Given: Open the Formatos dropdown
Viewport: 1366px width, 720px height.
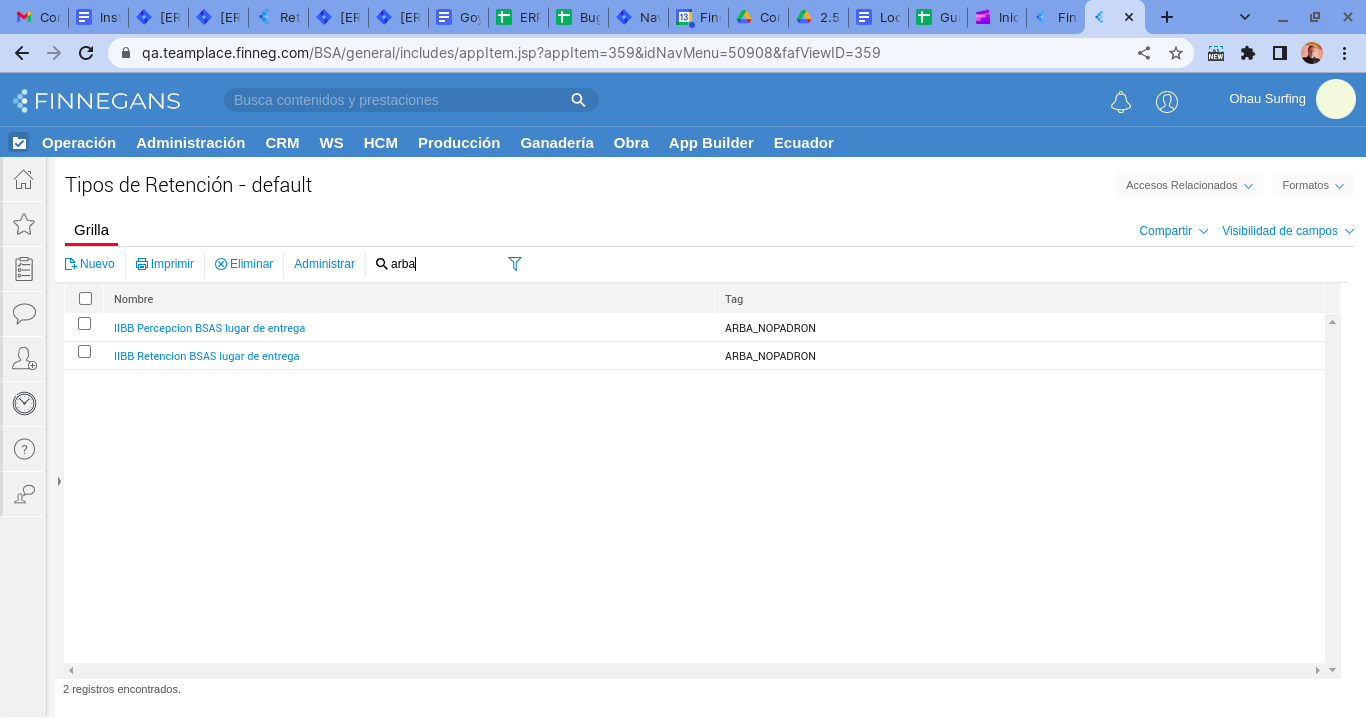Looking at the screenshot, I should point(1312,185).
